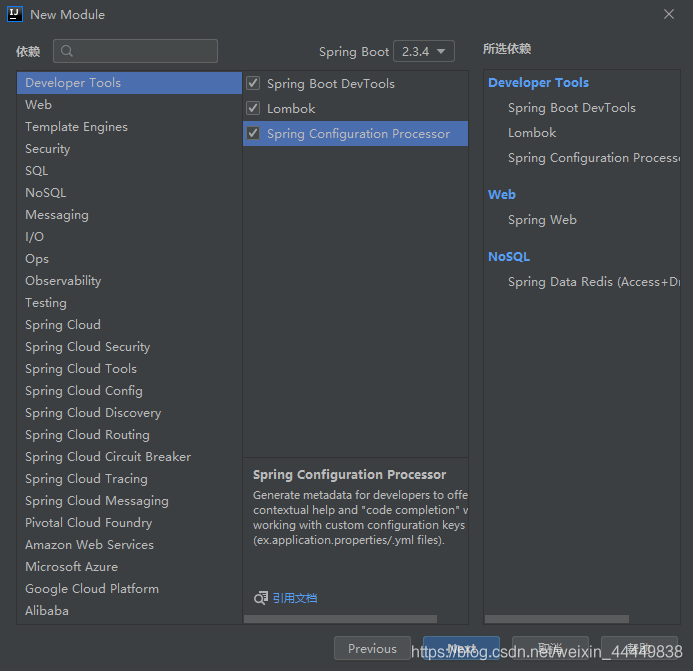Click the 取消 cancel button

550,648
